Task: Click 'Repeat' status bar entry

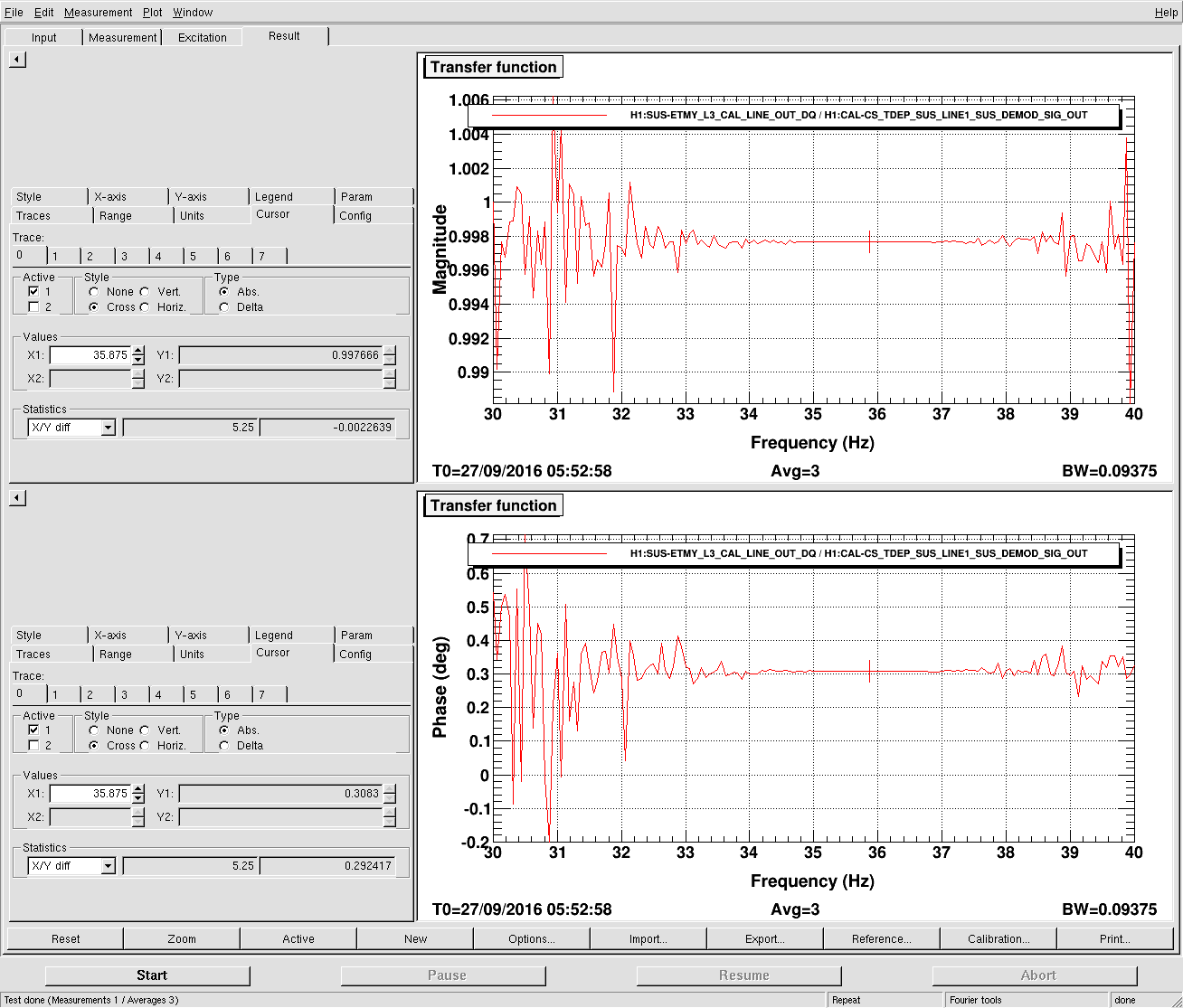Action: coord(885,1000)
